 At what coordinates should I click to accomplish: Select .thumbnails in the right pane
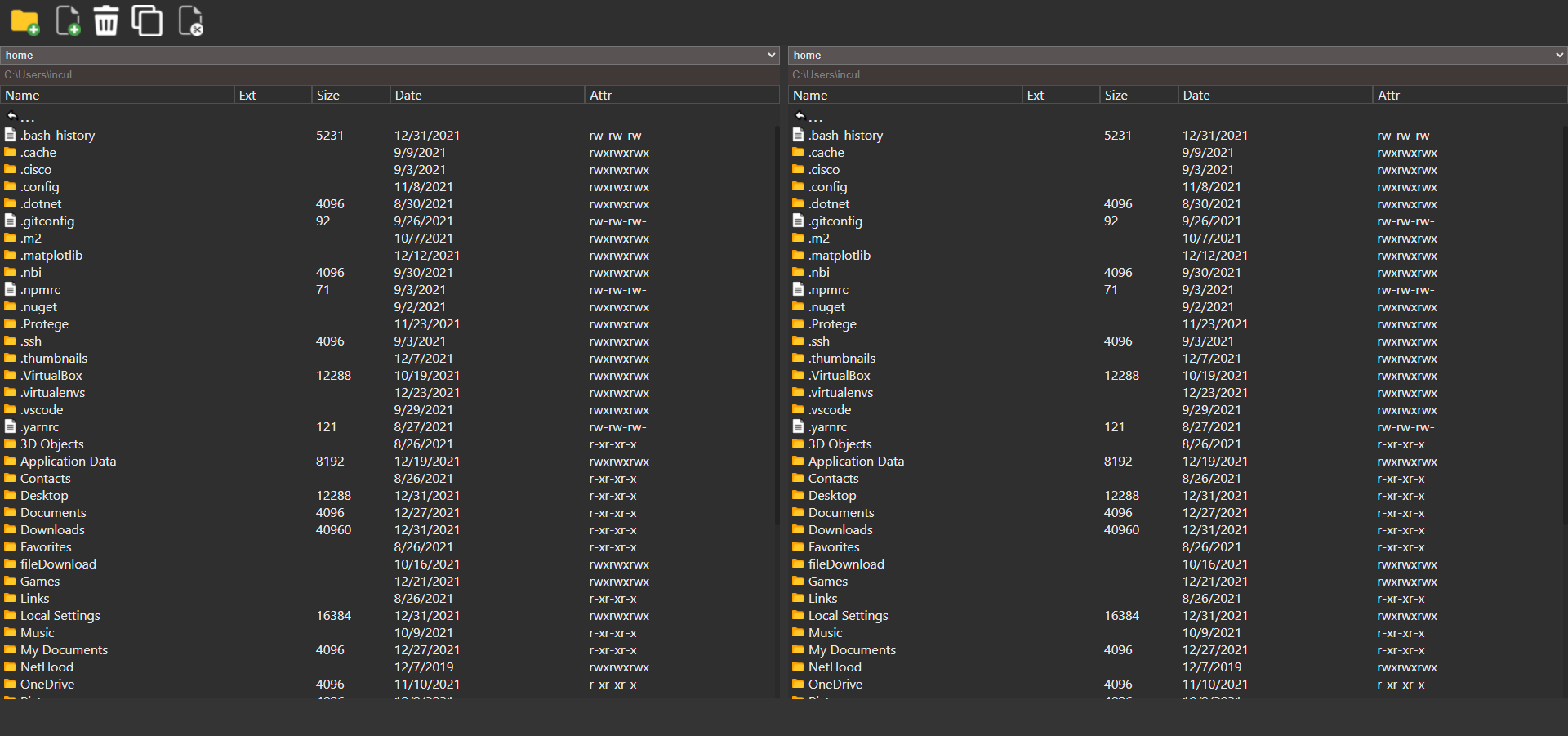click(x=842, y=358)
